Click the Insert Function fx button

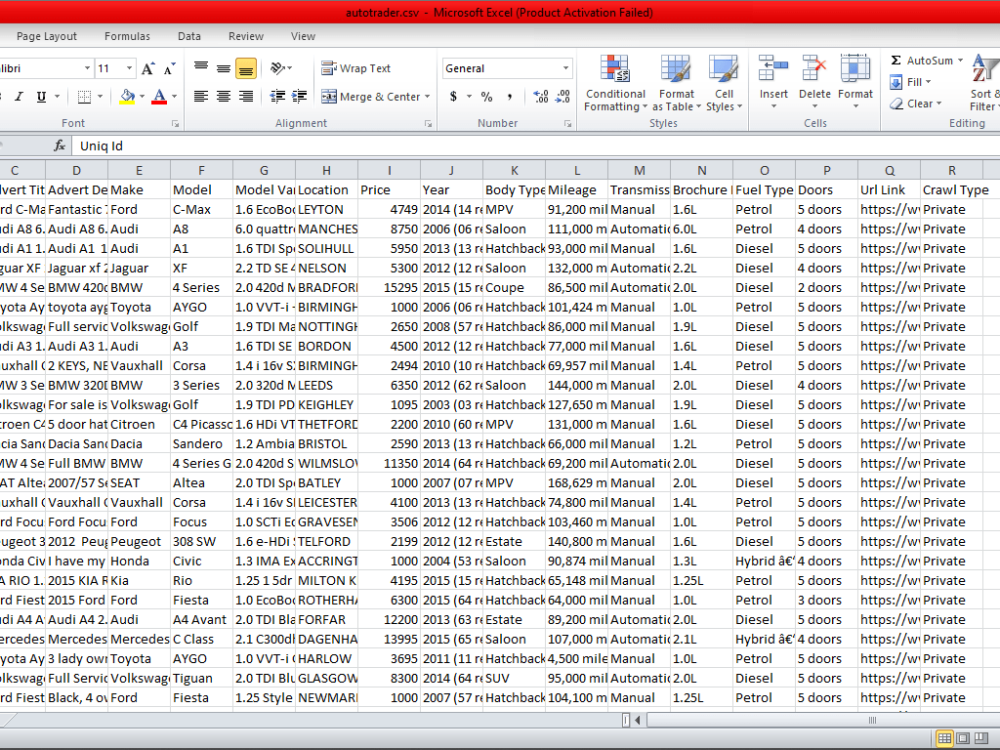coord(59,146)
